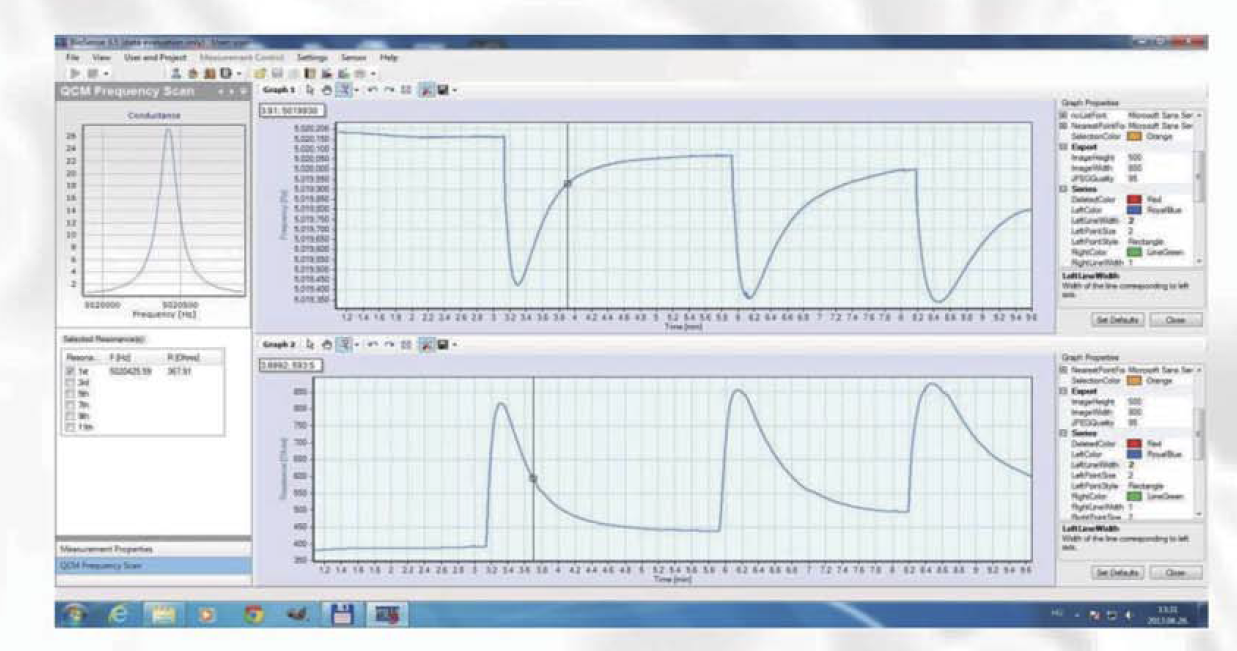The image size is (1237, 651).
Task: Collapse the Series group in upper Graph Properties
Action: point(1064,189)
